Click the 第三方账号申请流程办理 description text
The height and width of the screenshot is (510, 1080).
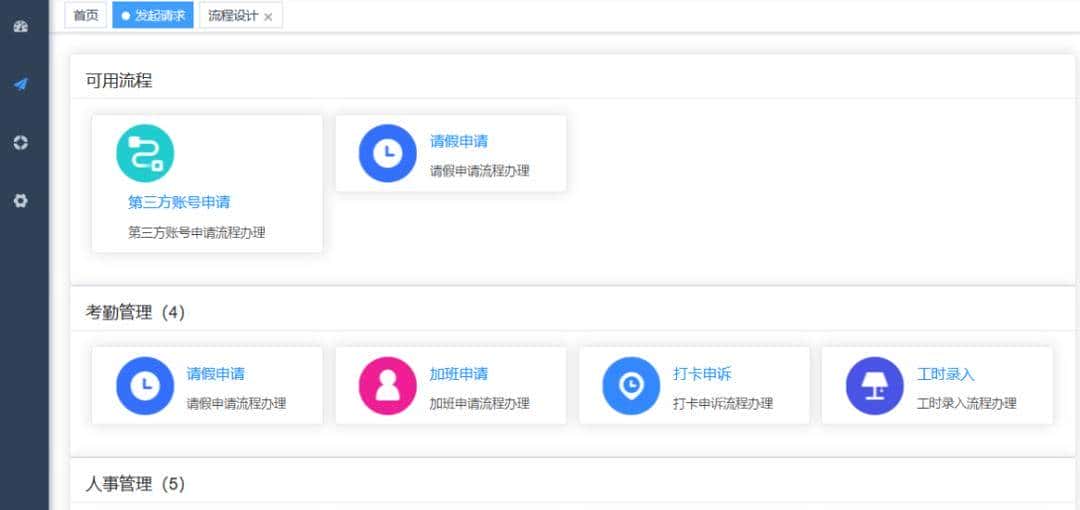click(x=196, y=233)
